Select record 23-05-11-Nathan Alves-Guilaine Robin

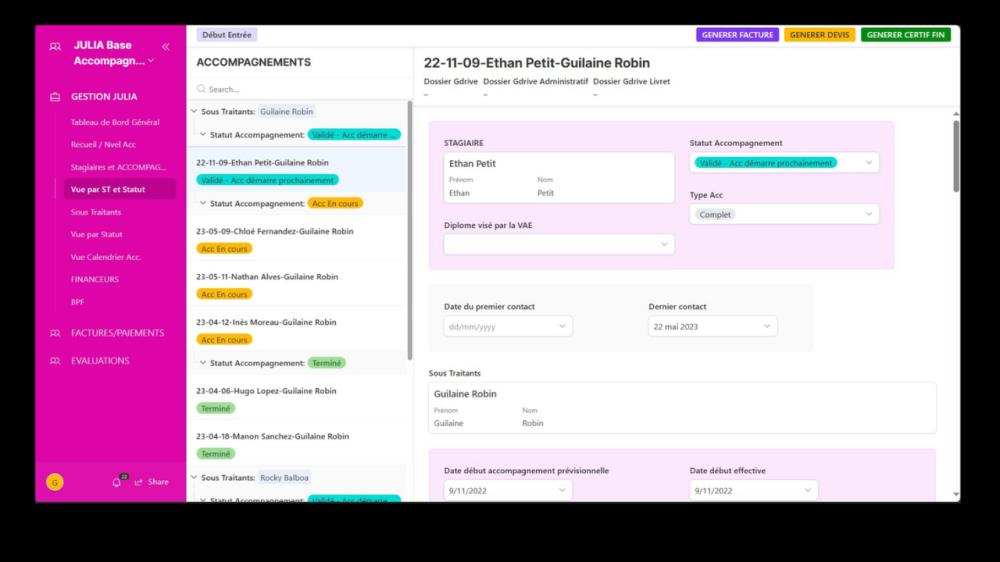[297, 285]
